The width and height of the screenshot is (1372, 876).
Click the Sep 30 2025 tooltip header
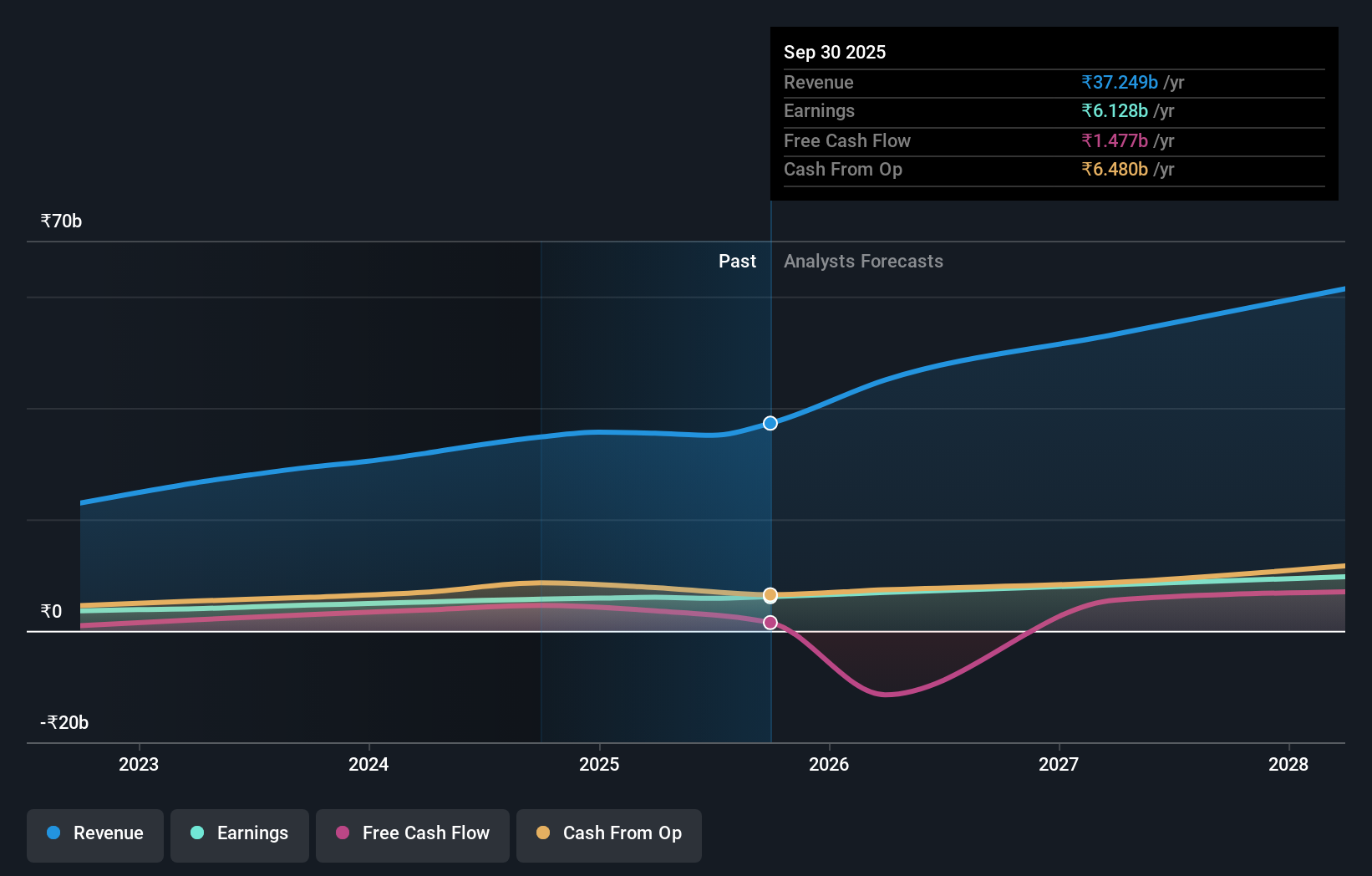pyautogui.click(x=835, y=52)
